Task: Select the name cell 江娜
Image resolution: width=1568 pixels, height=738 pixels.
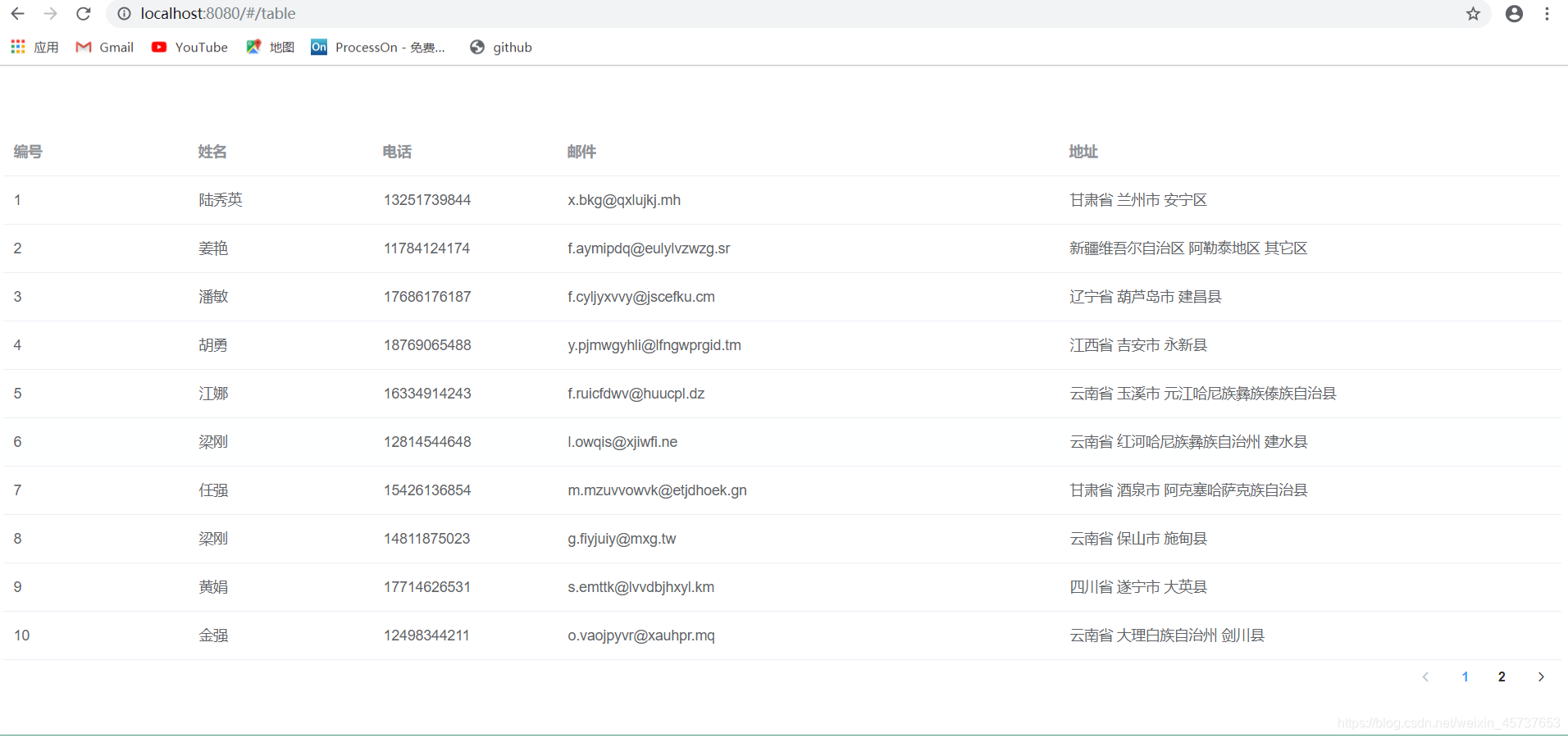Action: point(213,394)
